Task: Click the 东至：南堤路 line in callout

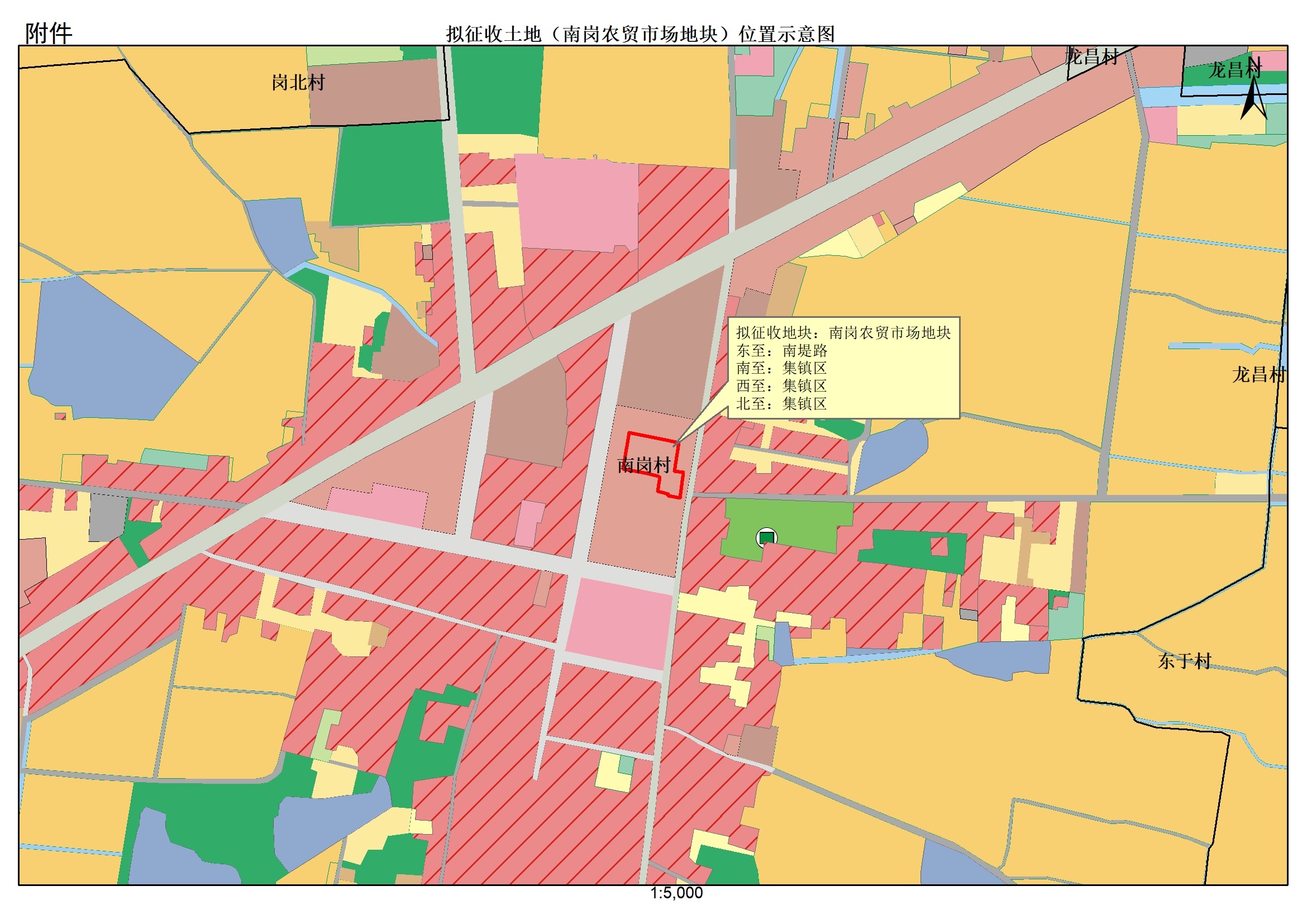Action: pos(781,351)
